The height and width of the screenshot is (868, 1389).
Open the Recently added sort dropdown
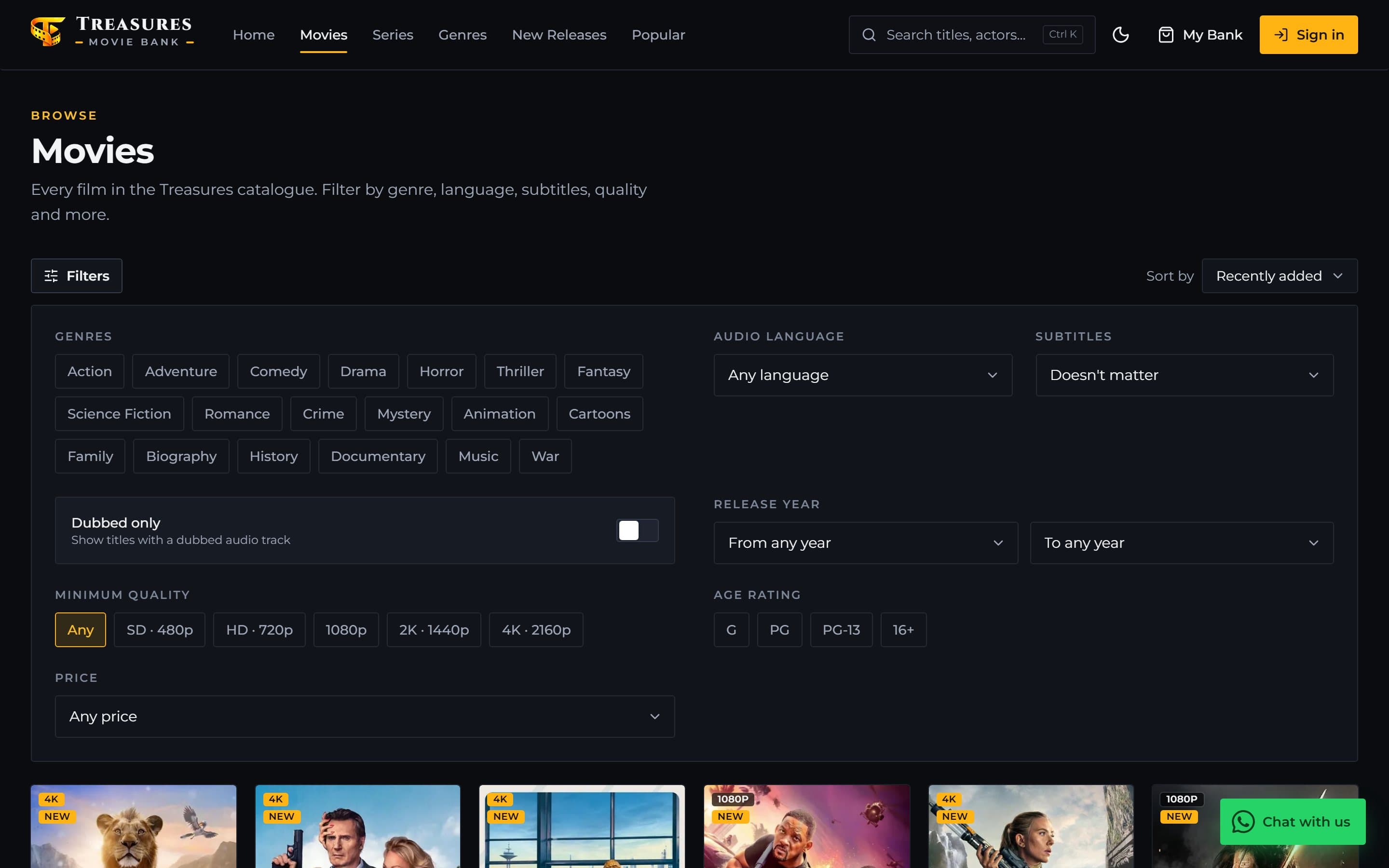coord(1280,276)
